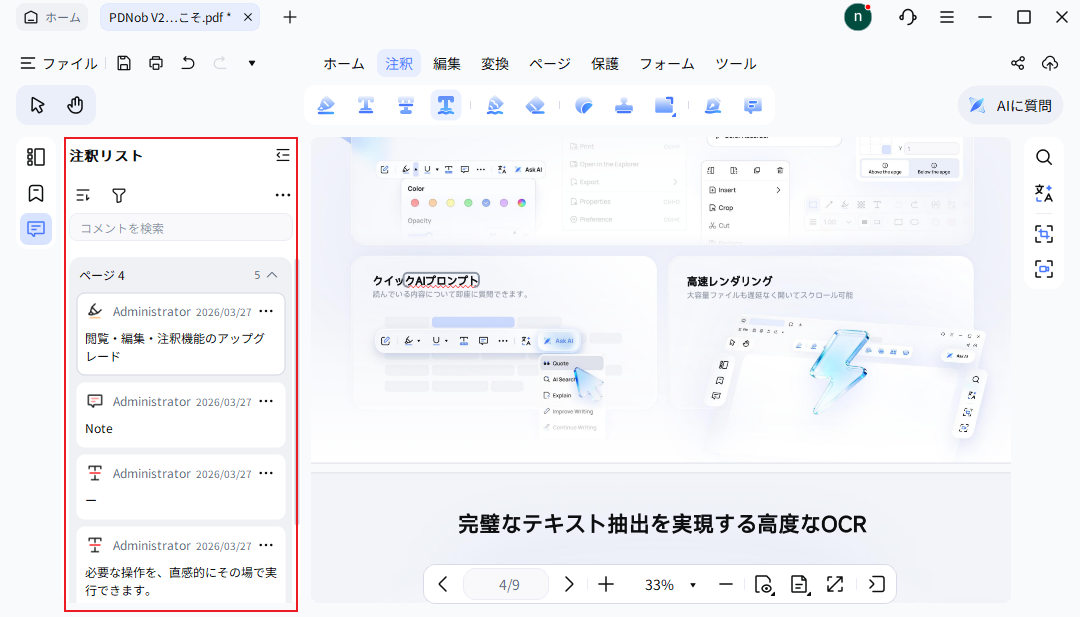Open the zoom level dropdown showing 33%
This screenshot has height=617, width=1080.
click(x=668, y=584)
